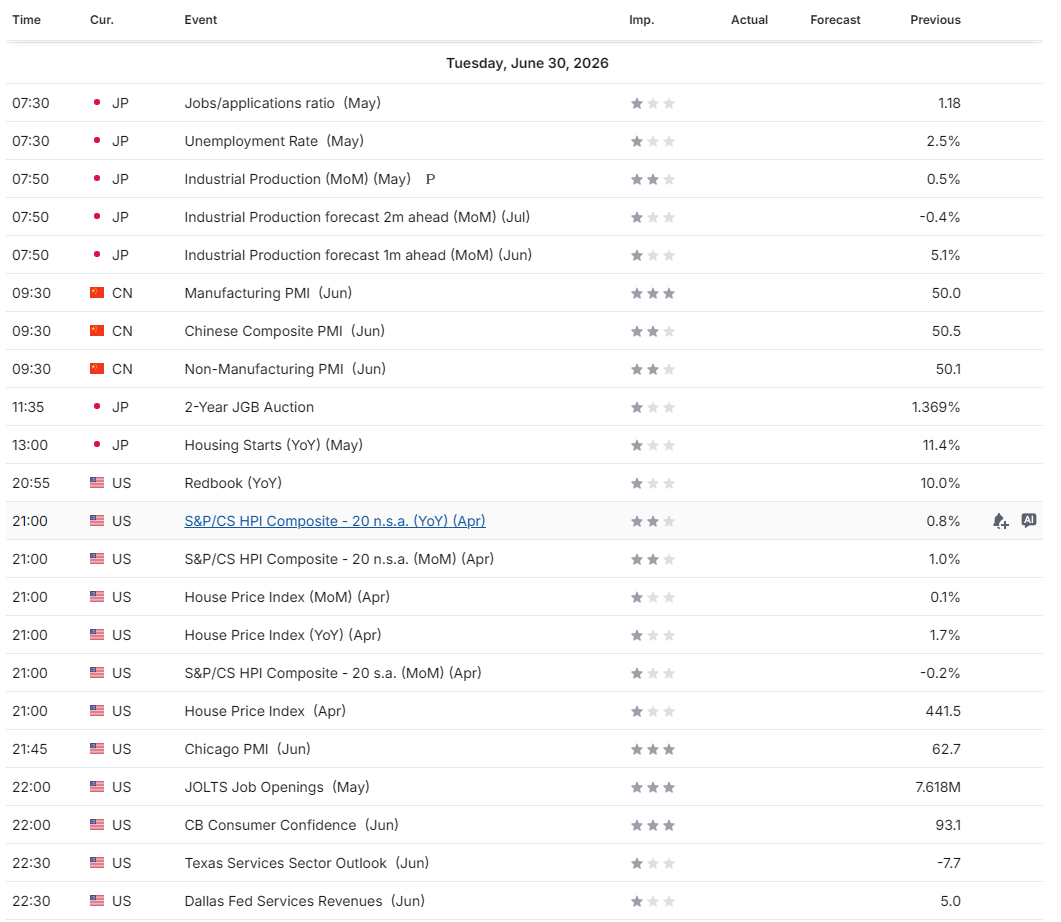Select 'House Price Index (YoY) (Apr)' event
The image size is (1061, 922).
pyautogui.click(x=283, y=635)
